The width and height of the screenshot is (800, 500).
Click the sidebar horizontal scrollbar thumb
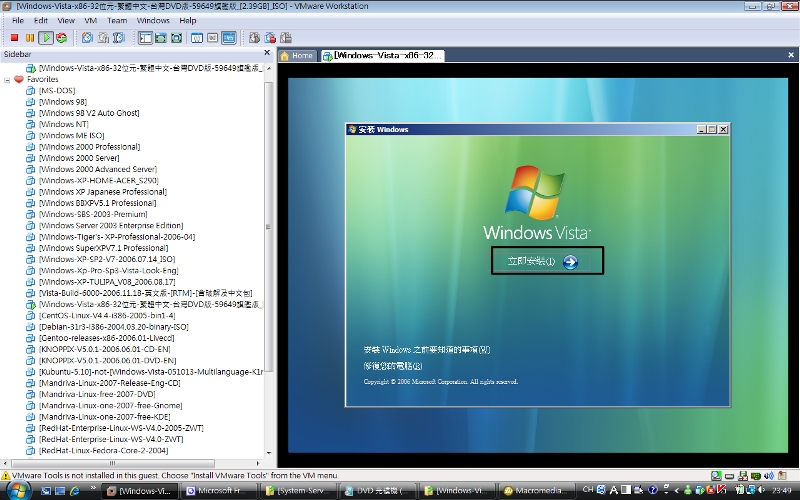112,463
